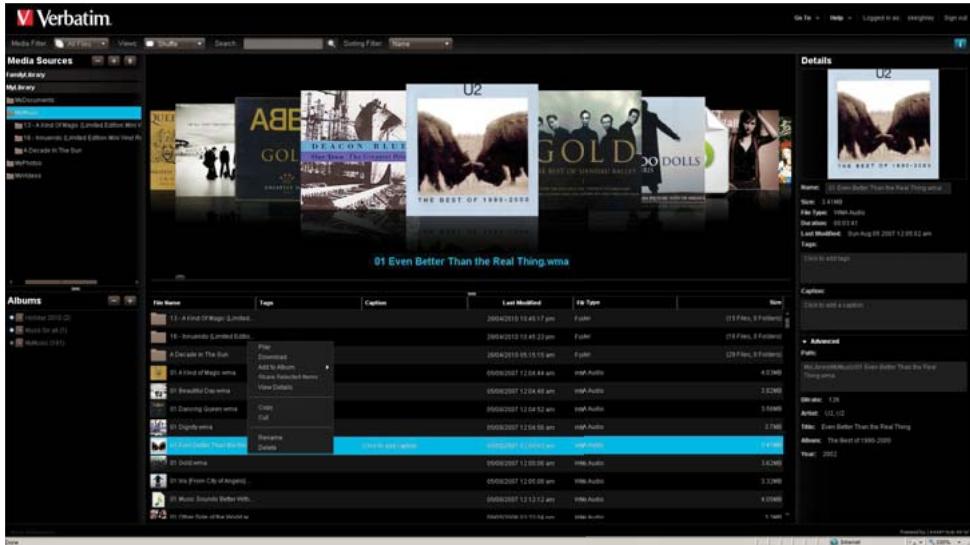The height and width of the screenshot is (545, 970).
Task: Open Add to Album submenu
Action: pos(291,367)
